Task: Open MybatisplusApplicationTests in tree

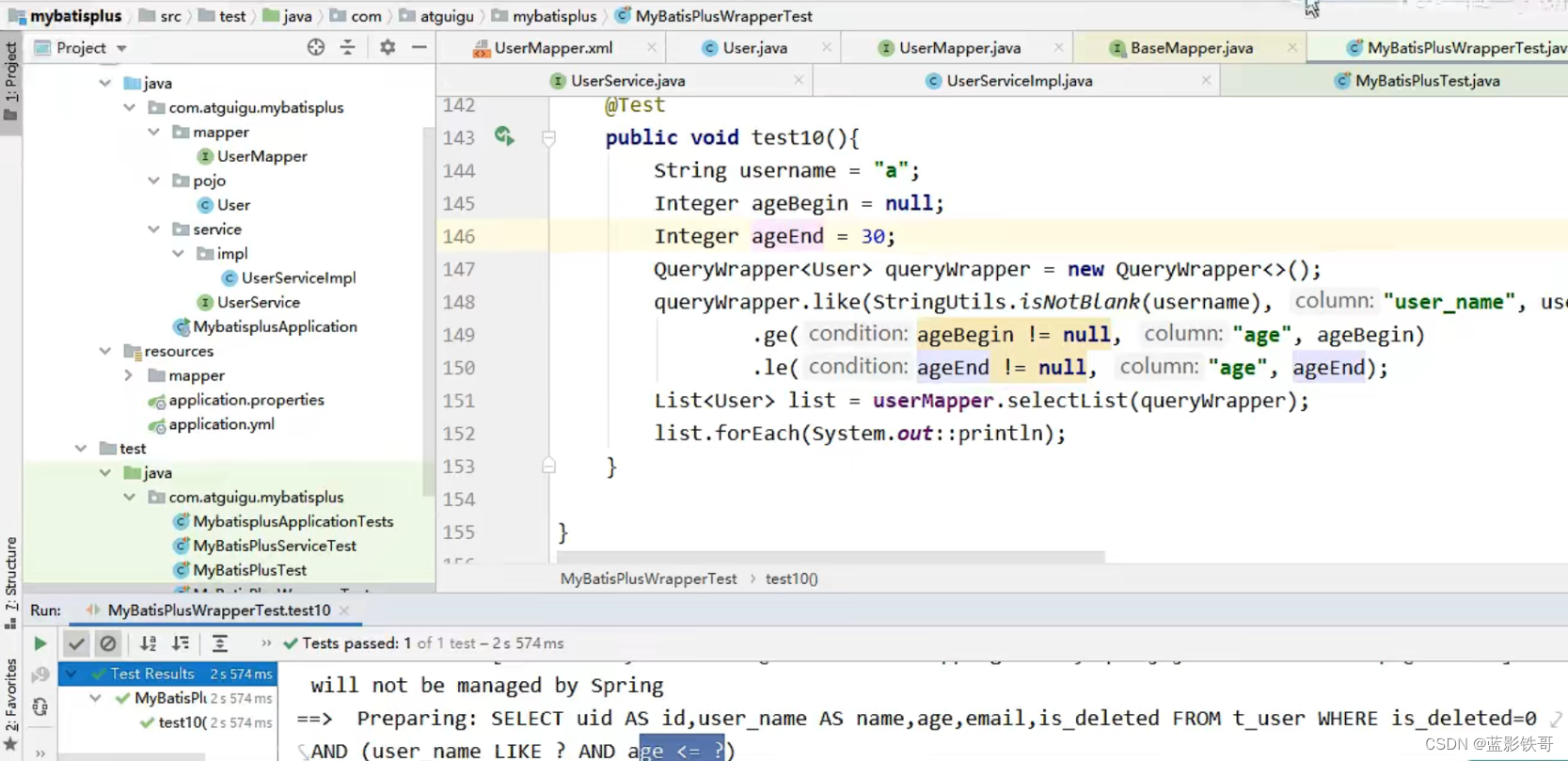Action: pyautogui.click(x=282, y=521)
